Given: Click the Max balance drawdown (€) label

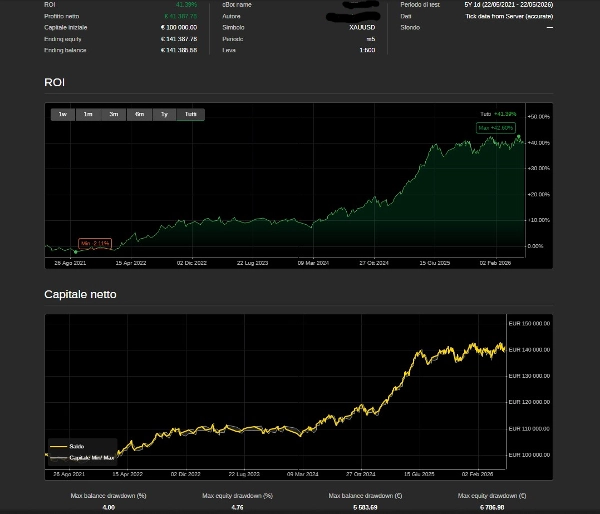Looking at the screenshot, I should [x=365, y=496].
